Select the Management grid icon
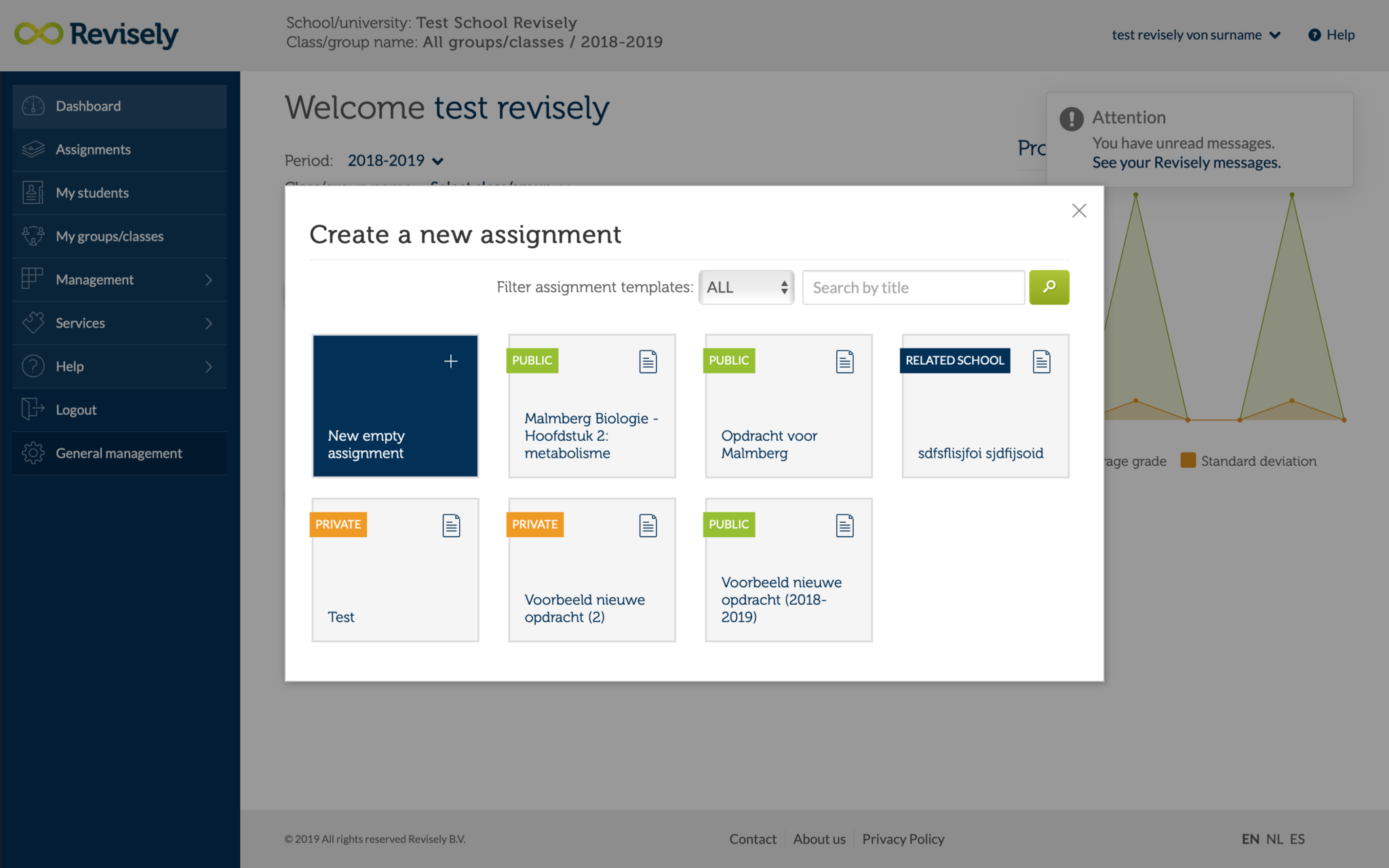 coord(32,279)
